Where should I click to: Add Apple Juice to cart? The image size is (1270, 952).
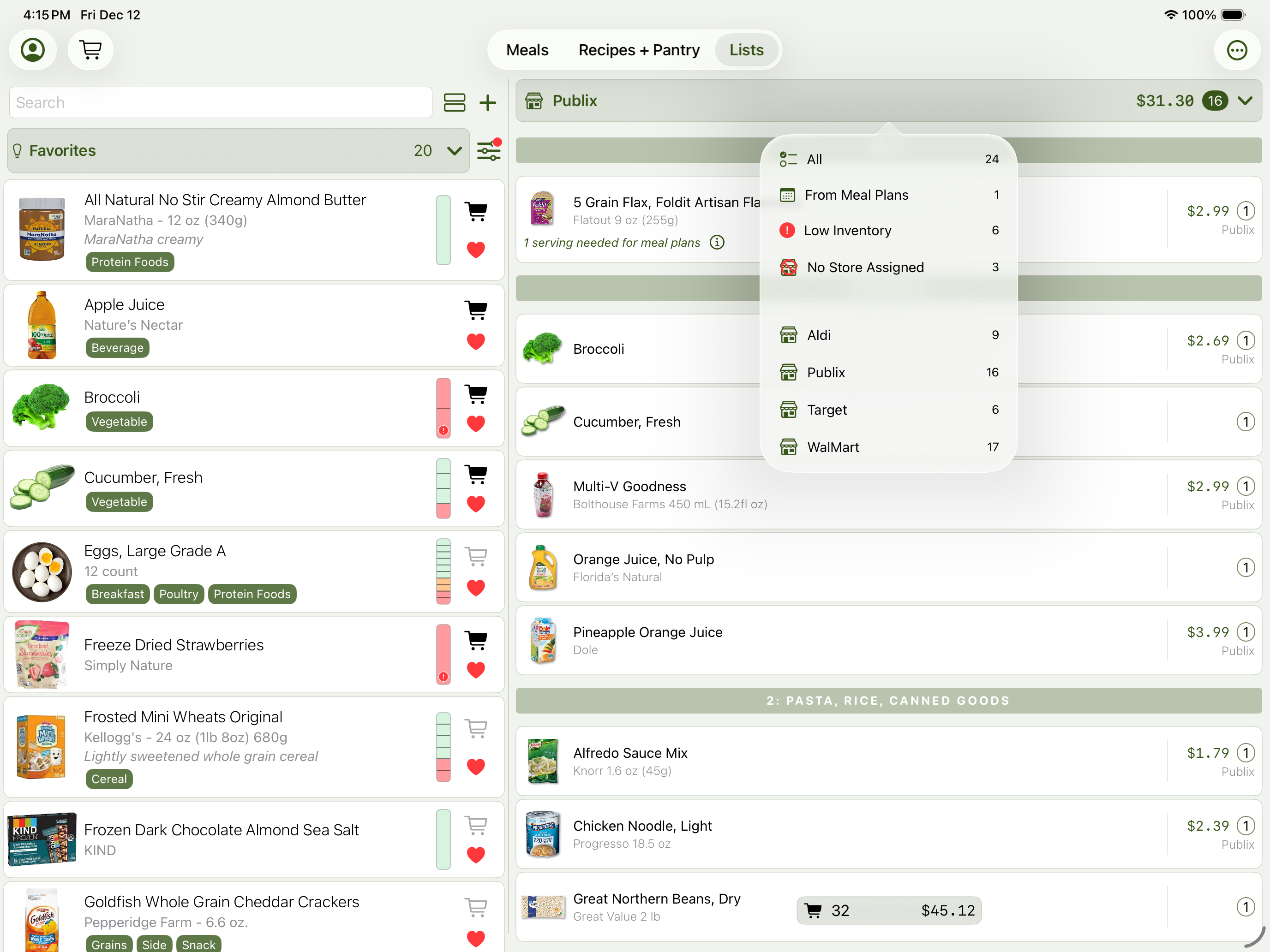475,310
